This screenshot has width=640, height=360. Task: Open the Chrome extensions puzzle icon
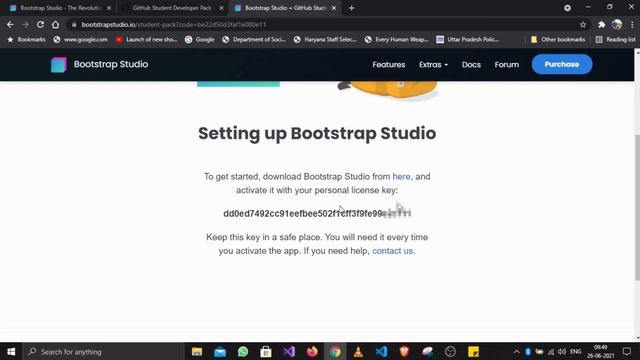(x=601, y=24)
